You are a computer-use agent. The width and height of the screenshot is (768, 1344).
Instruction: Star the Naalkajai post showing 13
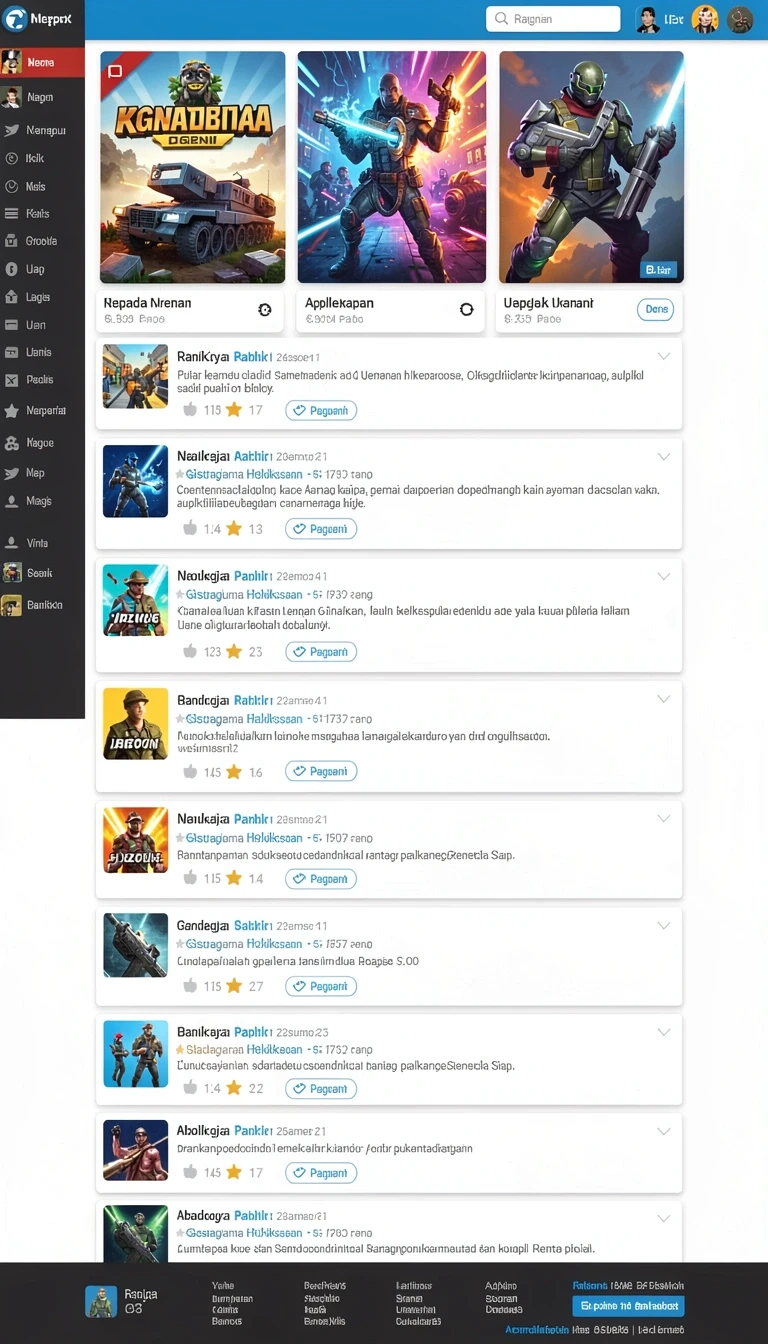234,528
